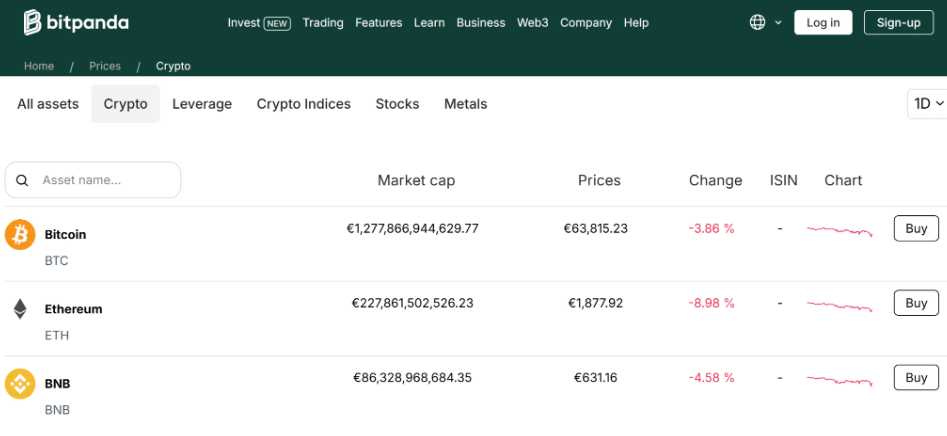The image size is (947, 436).
Task: Open the Help menu
Action: 636,23
